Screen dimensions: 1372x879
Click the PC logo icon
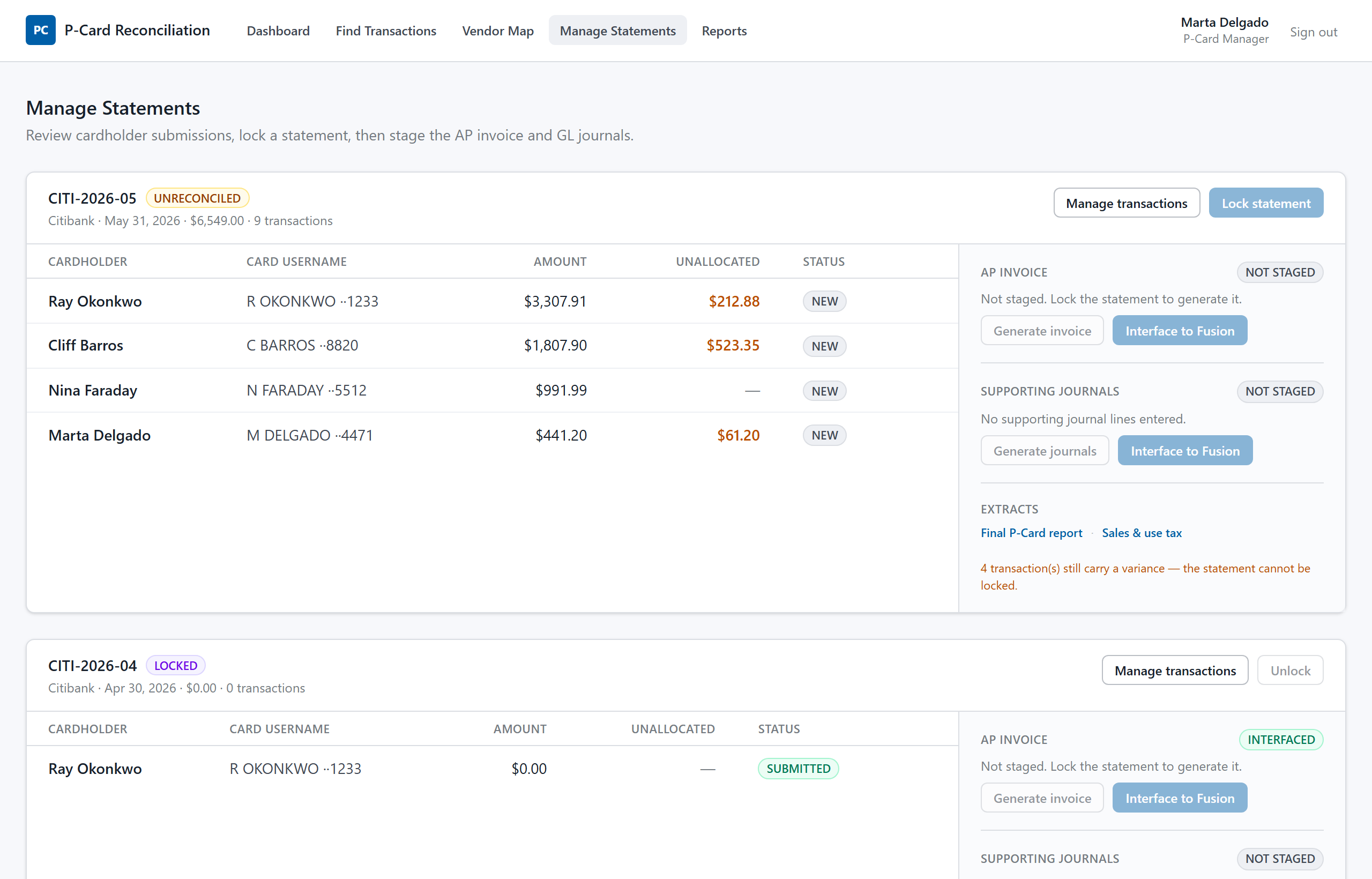(x=41, y=30)
